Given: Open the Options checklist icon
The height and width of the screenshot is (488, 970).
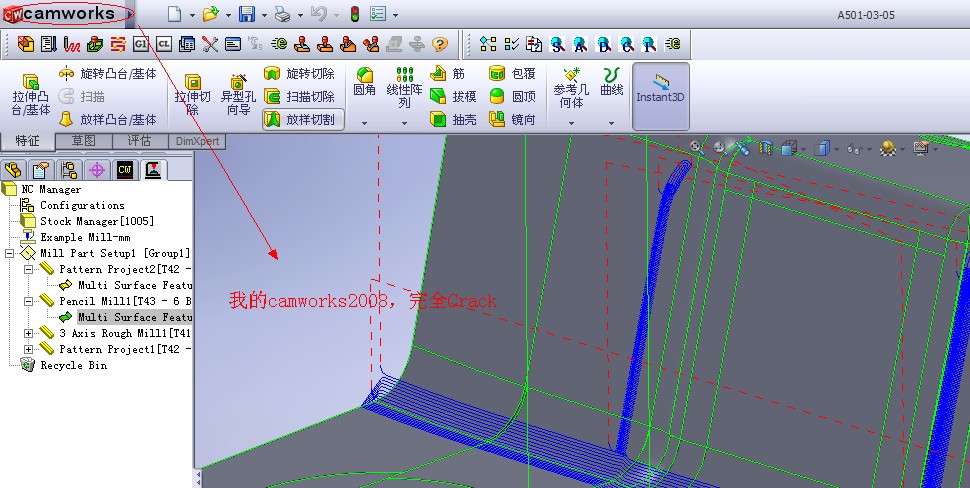Looking at the screenshot, I should (377, 14).
